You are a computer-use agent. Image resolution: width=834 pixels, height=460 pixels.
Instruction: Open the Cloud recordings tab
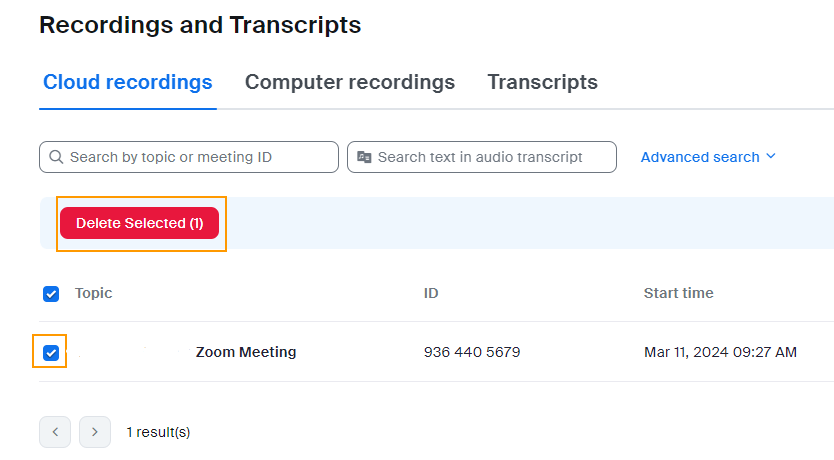point(127,82)
